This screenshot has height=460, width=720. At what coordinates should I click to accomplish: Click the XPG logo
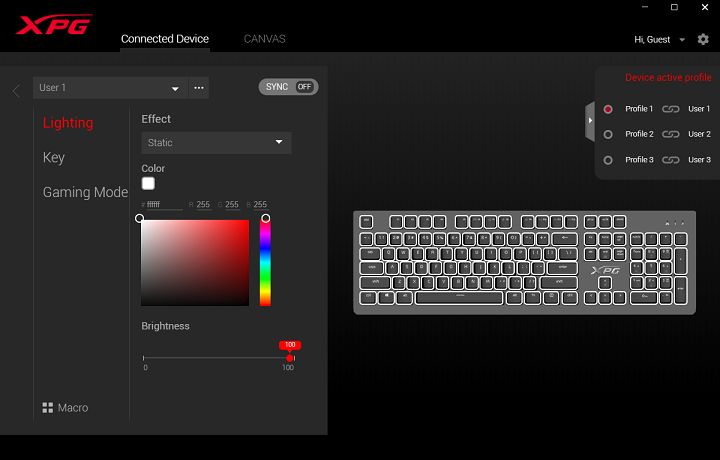54,25
